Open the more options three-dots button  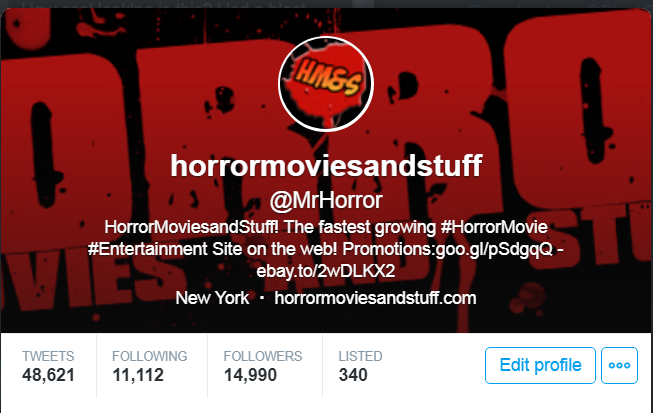(619, 365)
